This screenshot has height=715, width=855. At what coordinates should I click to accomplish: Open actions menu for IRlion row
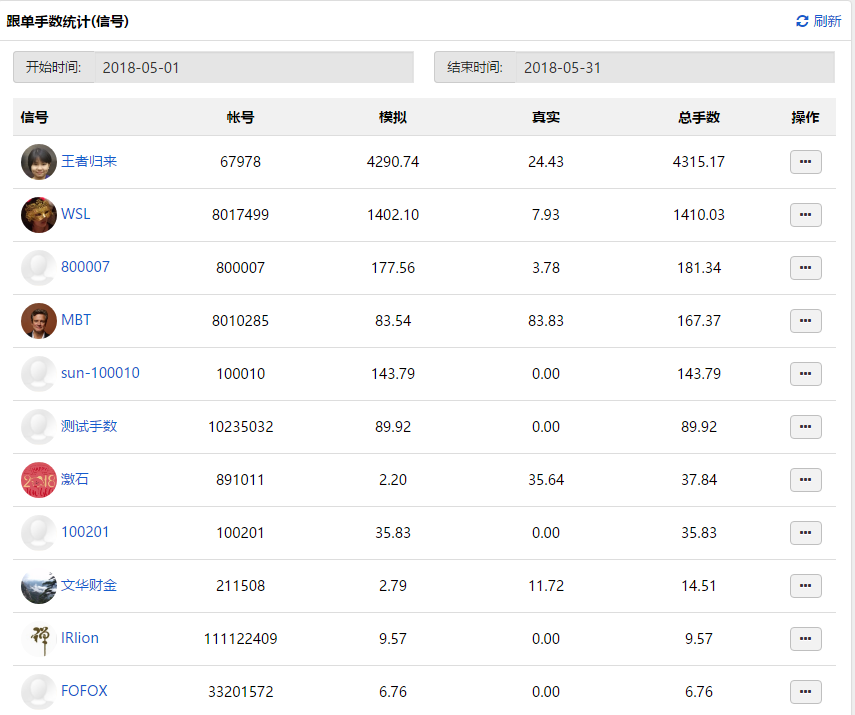point(805,638)
